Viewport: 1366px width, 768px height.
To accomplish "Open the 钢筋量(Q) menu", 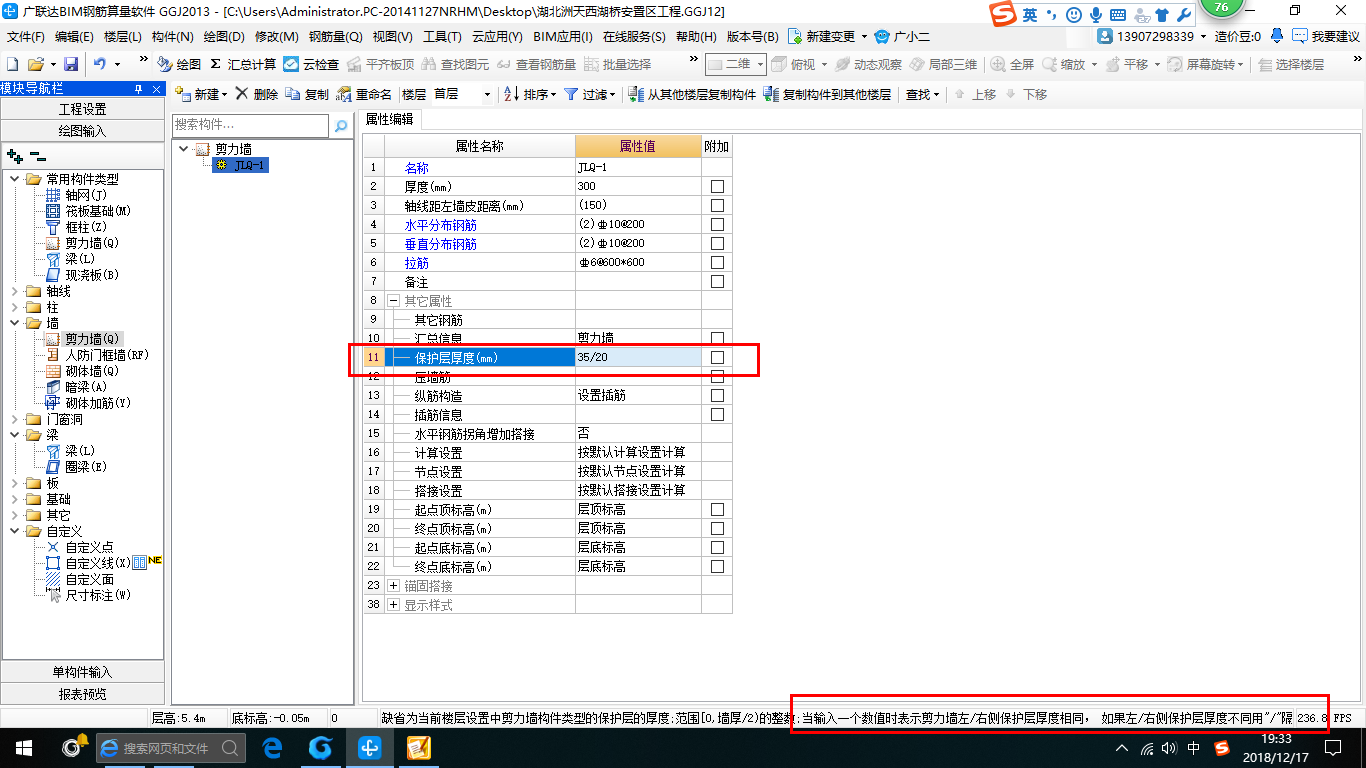I will [335, 36].
